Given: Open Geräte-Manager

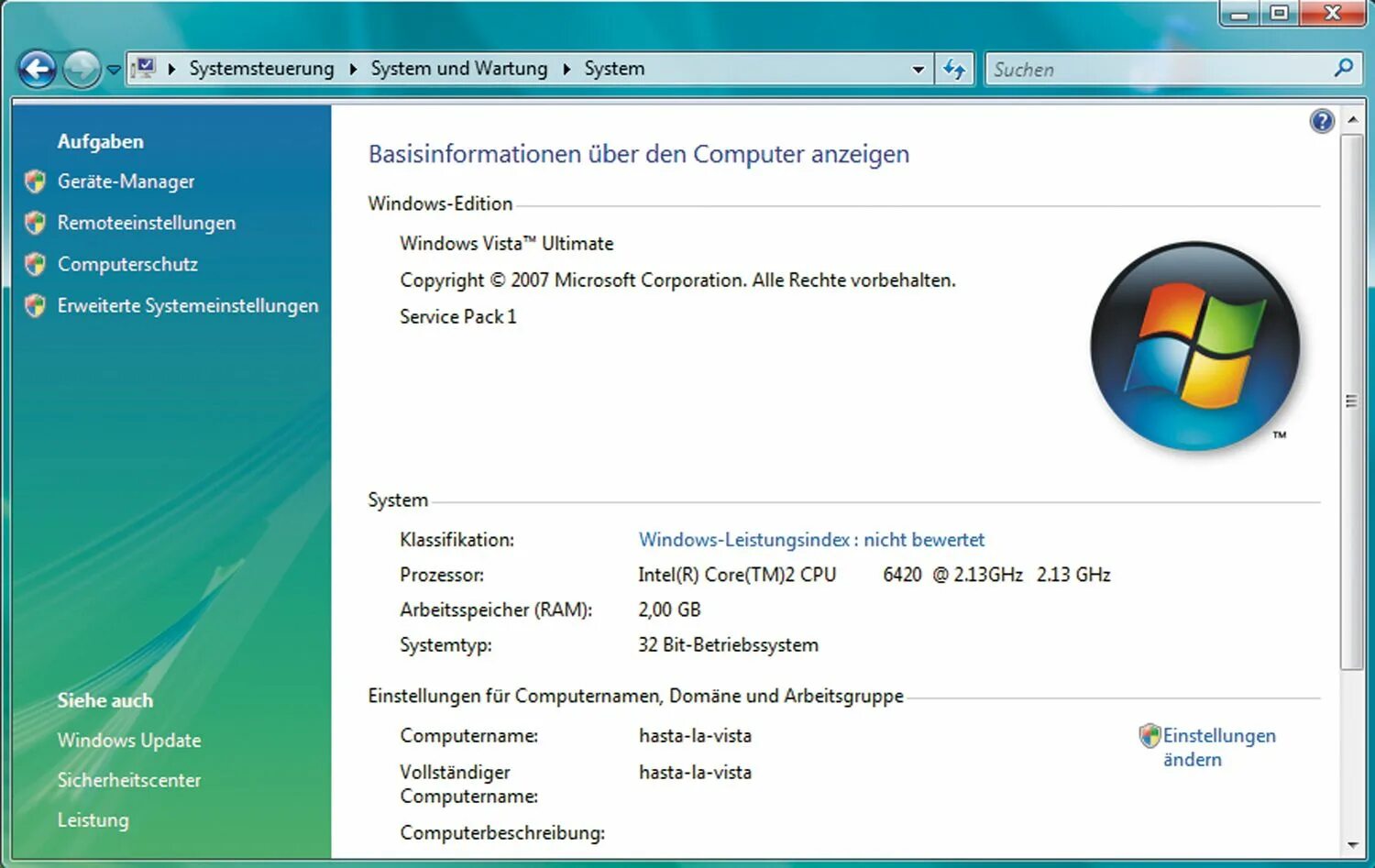Looking at the screenshot, I should pyautogui.click(x=126, y=181).
